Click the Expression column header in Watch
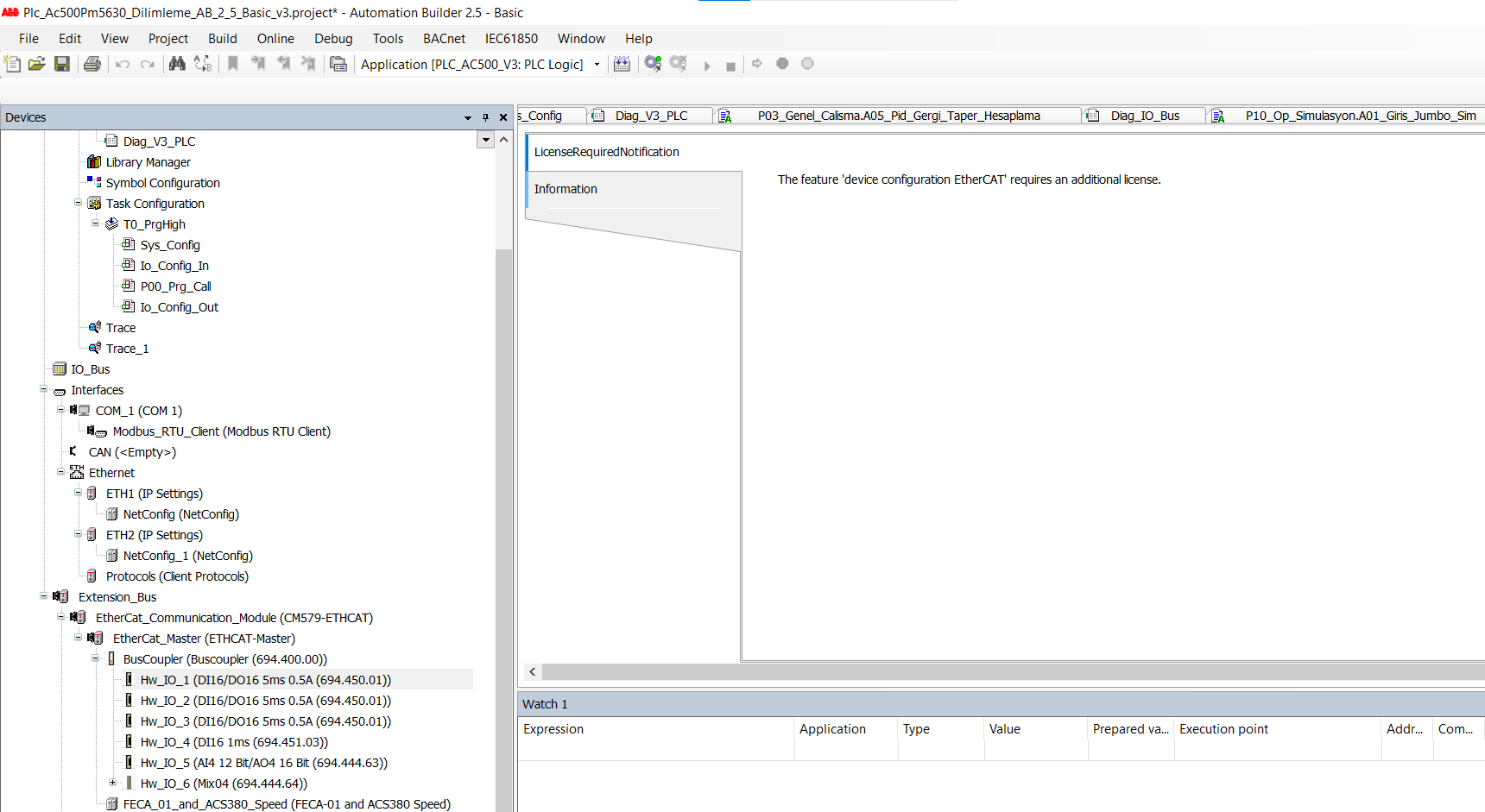Image resolution: width=1485 pixels, height=812 pixels. 655,729
